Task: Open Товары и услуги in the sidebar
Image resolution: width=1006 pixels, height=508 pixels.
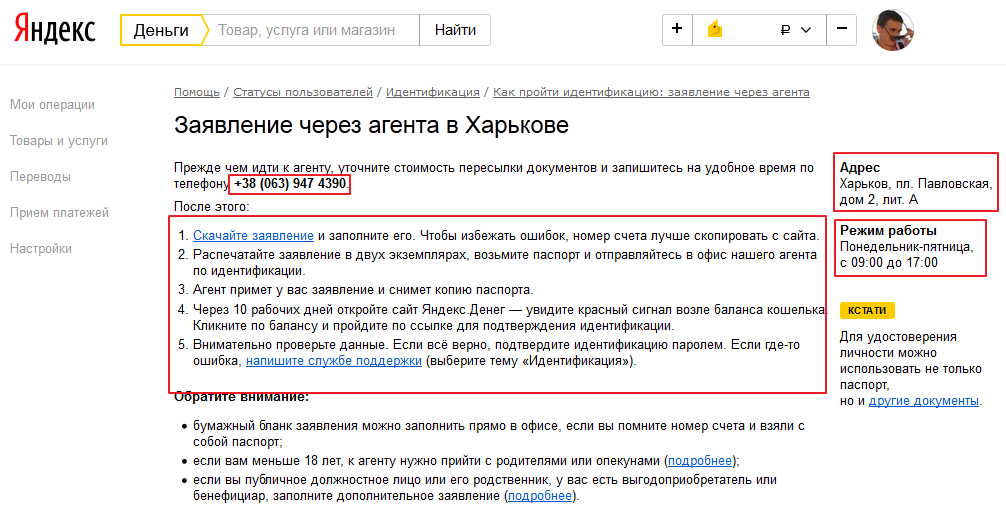Action: [58, 141]
